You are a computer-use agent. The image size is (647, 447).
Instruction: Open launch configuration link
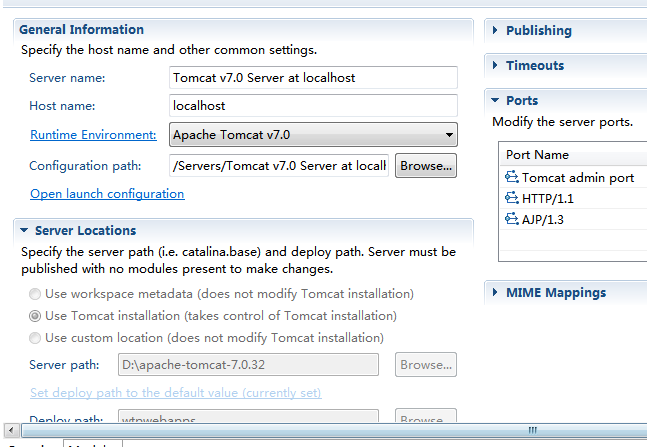tap(107, 194)
